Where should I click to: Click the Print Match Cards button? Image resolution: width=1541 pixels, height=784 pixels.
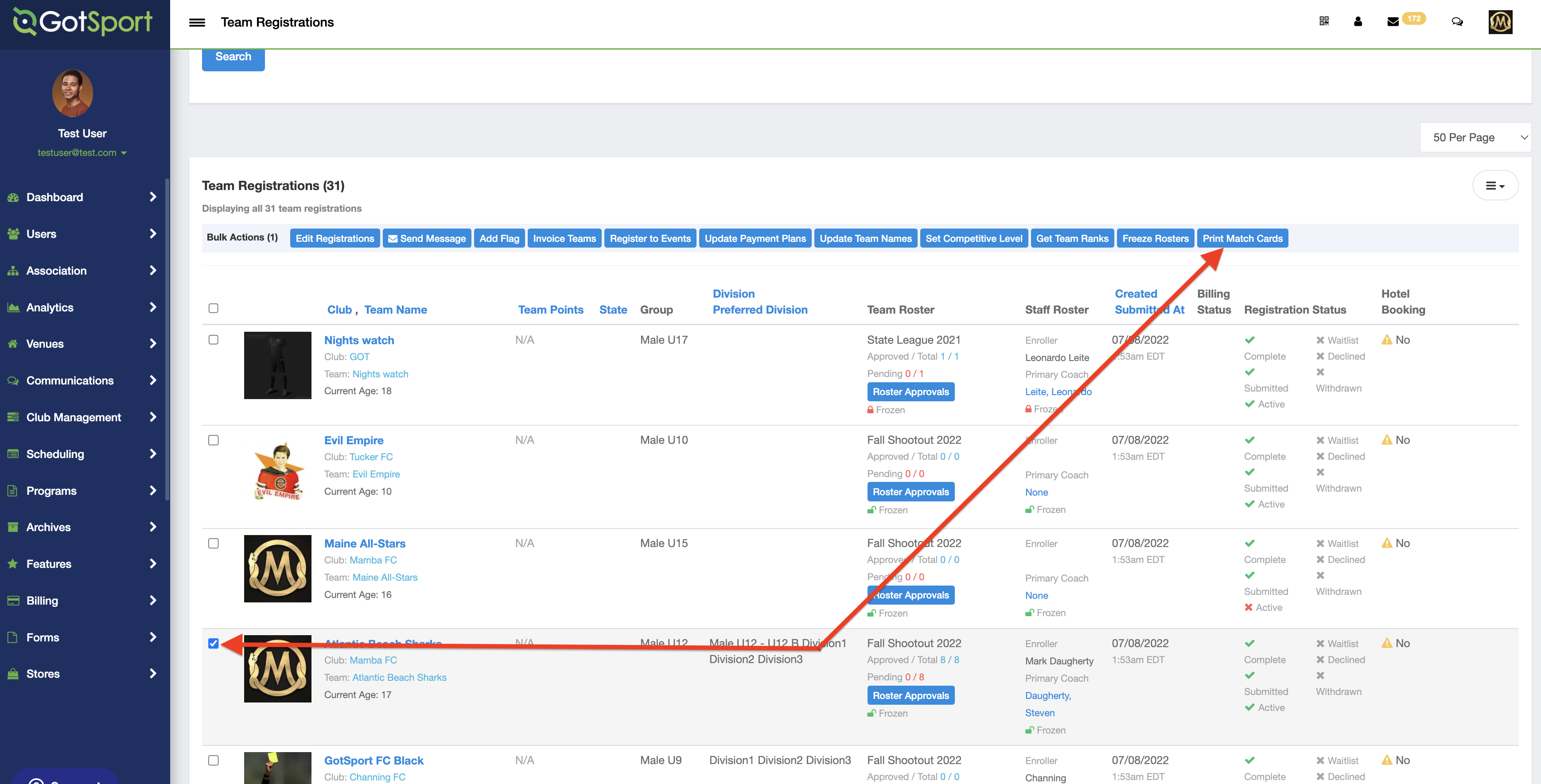click(1243, 238)
